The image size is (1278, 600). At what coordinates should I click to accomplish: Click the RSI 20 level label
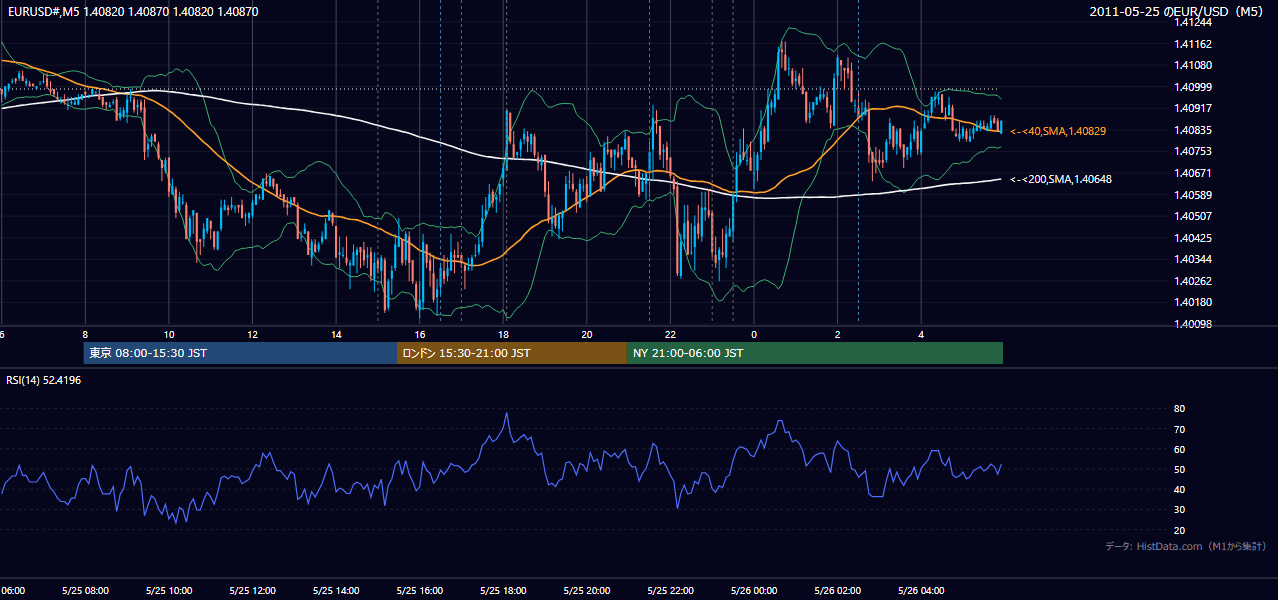tap(1179, 530)
